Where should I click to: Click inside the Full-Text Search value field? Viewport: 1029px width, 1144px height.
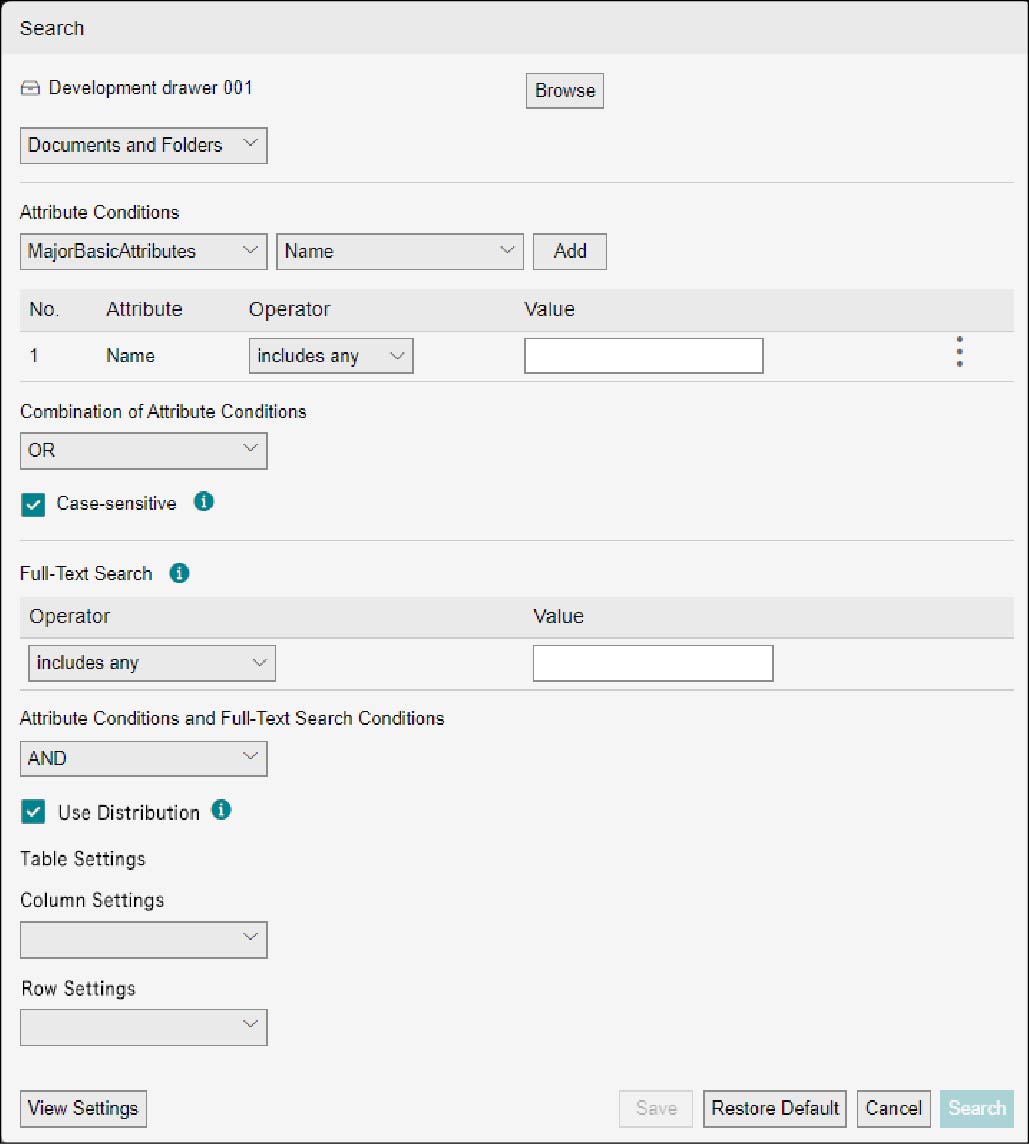[653, 662]
